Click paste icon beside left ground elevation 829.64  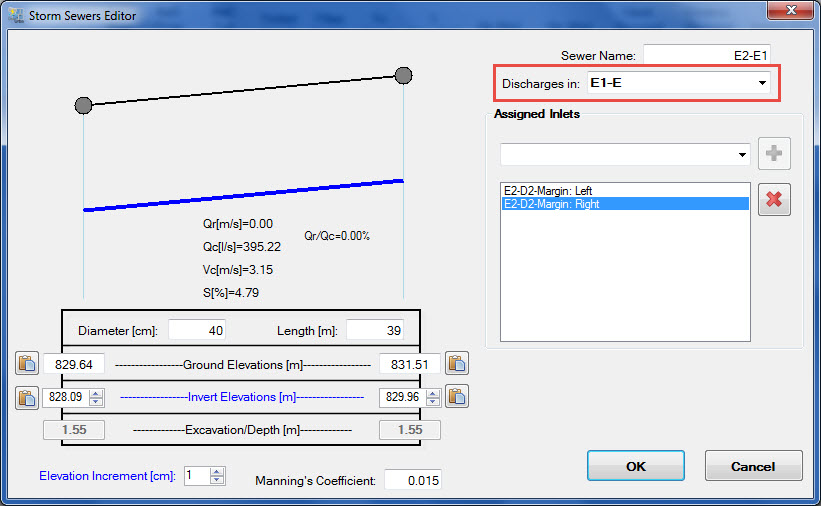pos(26,364)
